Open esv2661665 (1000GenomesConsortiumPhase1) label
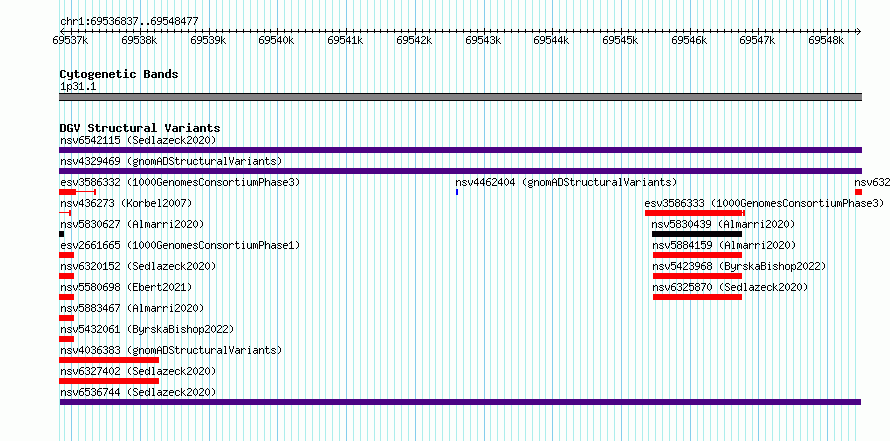 click(x=180, y=245)
